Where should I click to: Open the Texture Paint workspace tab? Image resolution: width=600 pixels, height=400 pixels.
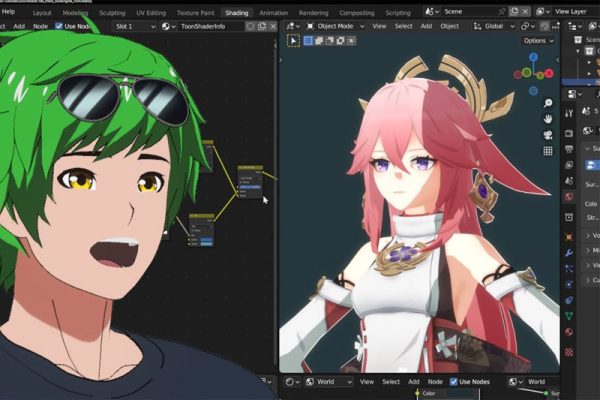196,13
